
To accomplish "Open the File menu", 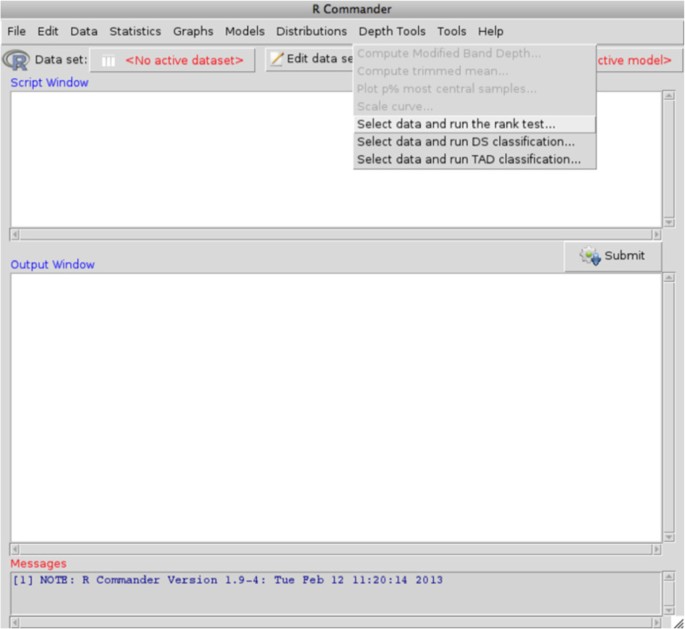I will 16,31.
